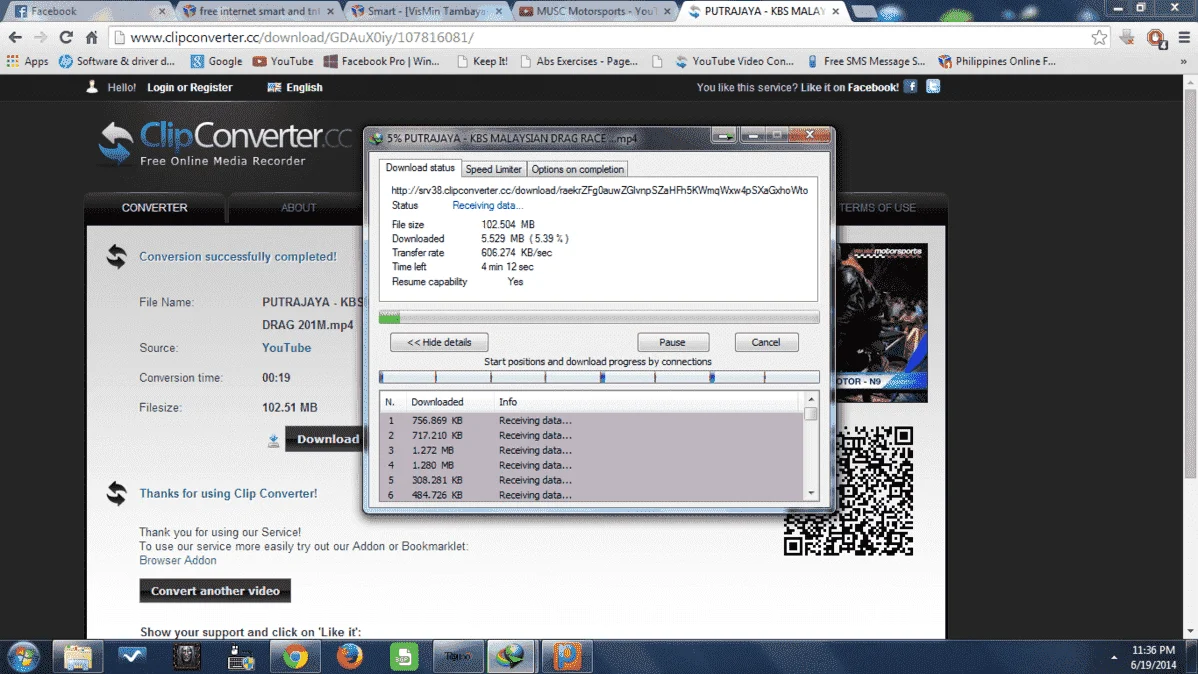Open Firefox in the taskbar

coord(349,656)
